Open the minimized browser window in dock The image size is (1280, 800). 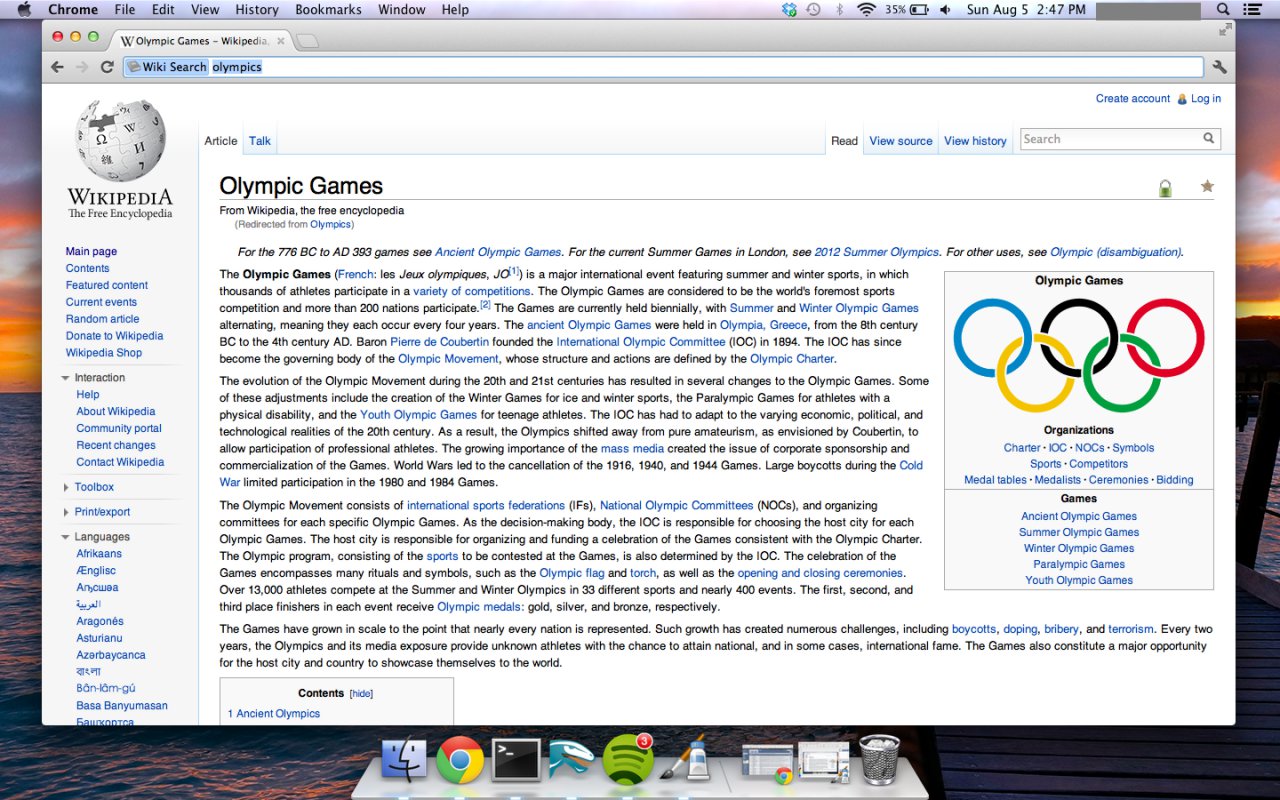pos(768,762)
